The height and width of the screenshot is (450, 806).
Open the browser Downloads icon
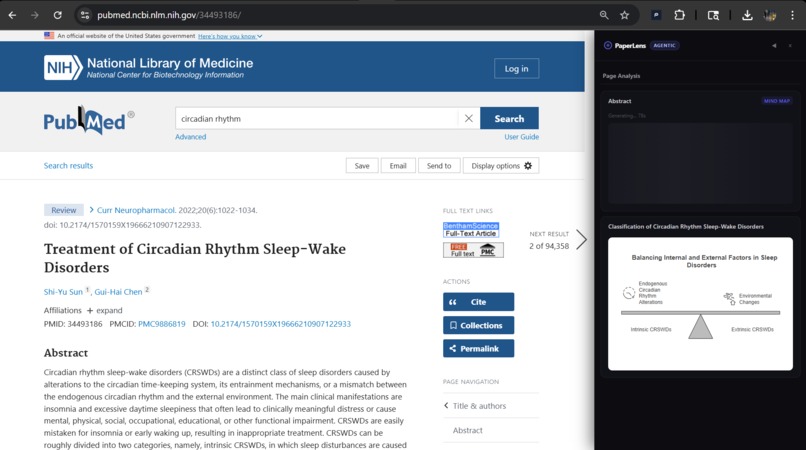(747, 15)
